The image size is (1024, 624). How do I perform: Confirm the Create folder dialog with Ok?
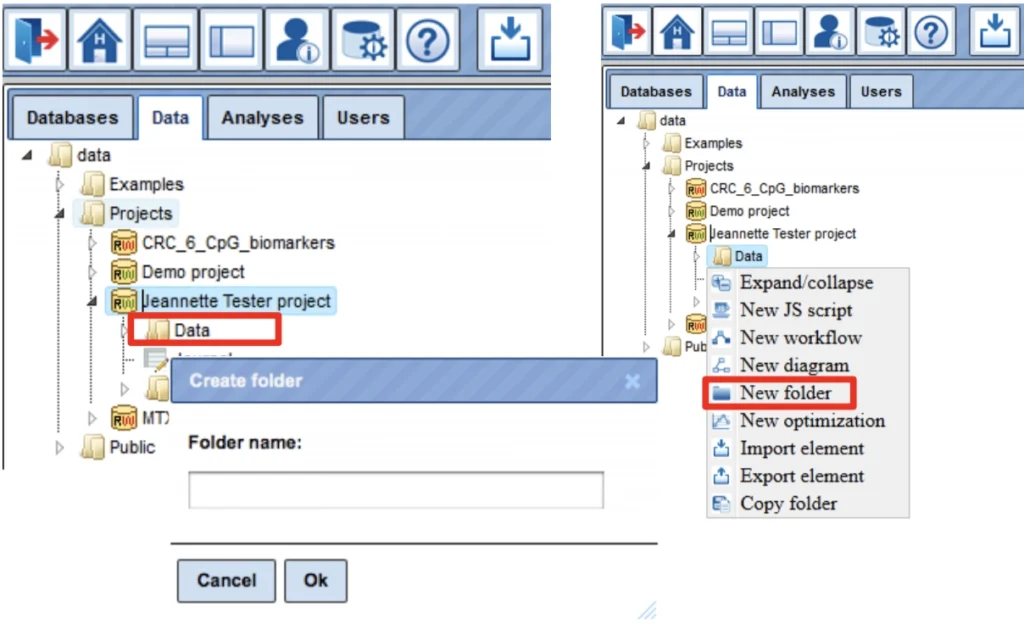click(315, 580)
